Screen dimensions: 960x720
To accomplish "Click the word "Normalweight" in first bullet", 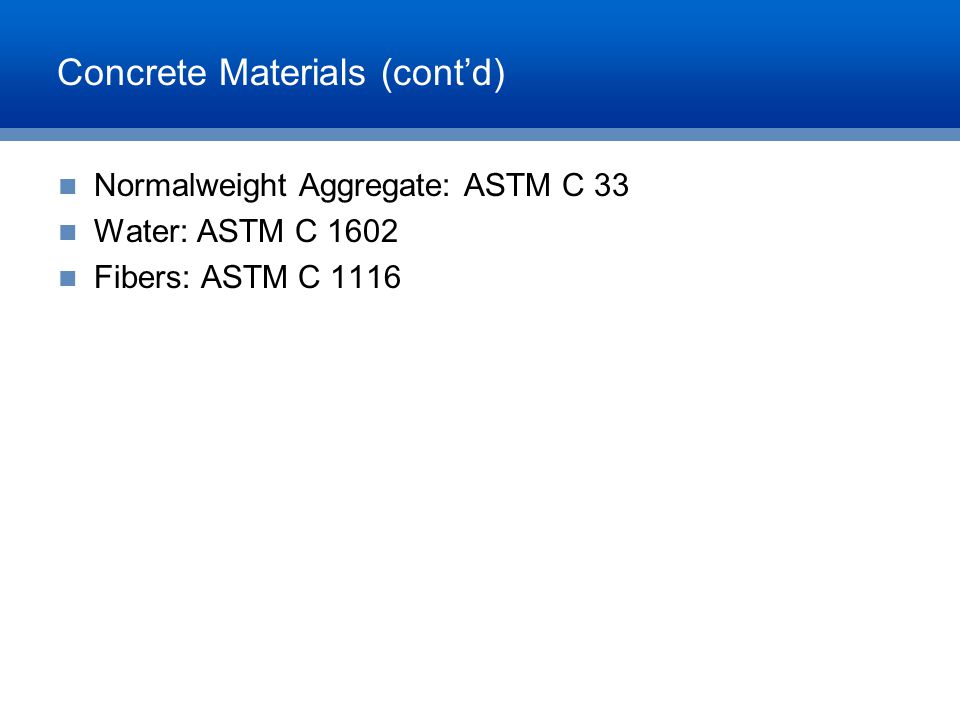I will 190,186.
